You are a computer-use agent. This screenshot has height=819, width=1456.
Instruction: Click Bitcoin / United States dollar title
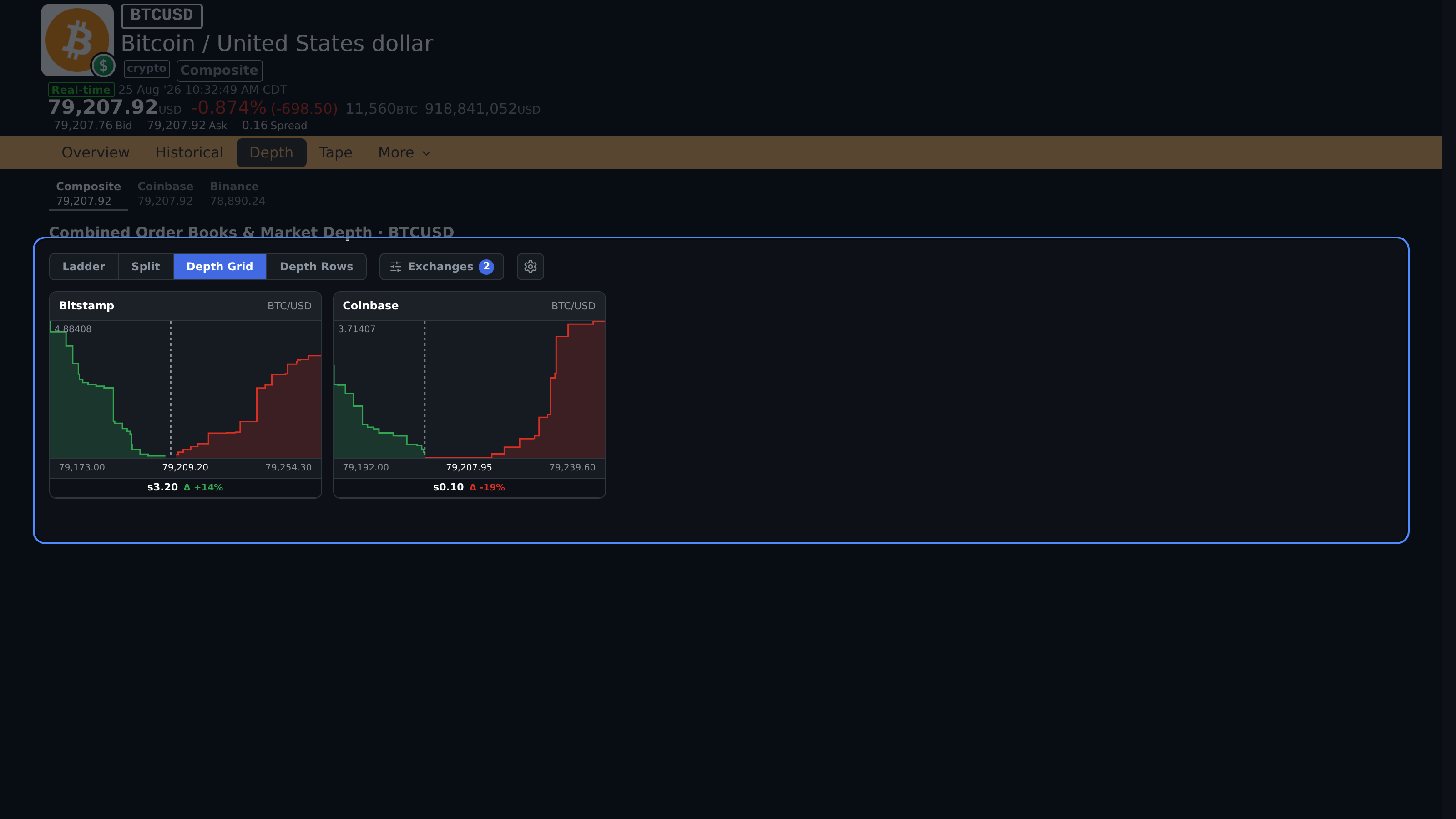[277, 44]
